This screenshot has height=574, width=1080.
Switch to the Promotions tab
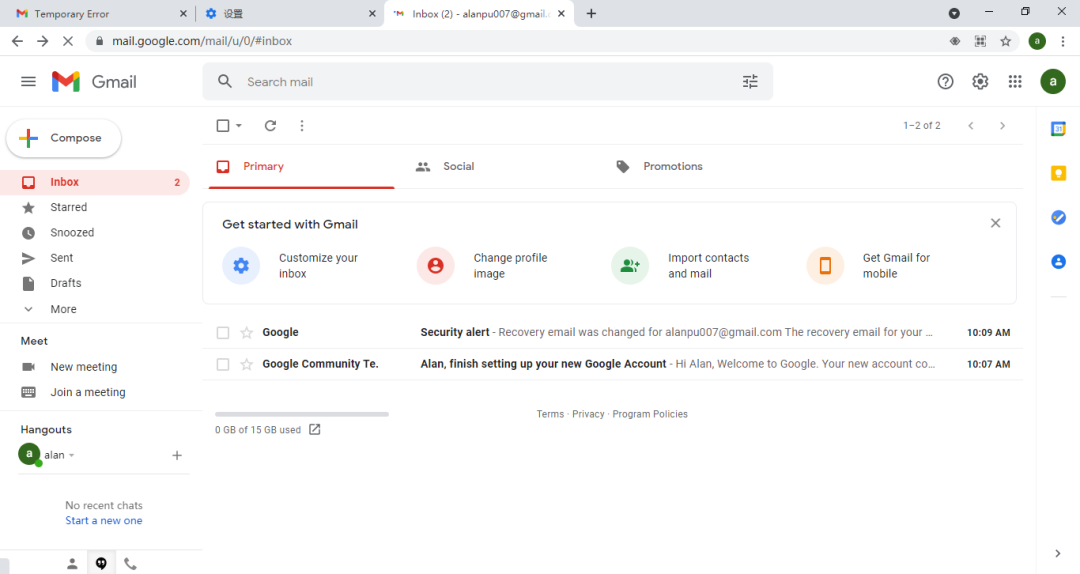(x=672, y=167)
